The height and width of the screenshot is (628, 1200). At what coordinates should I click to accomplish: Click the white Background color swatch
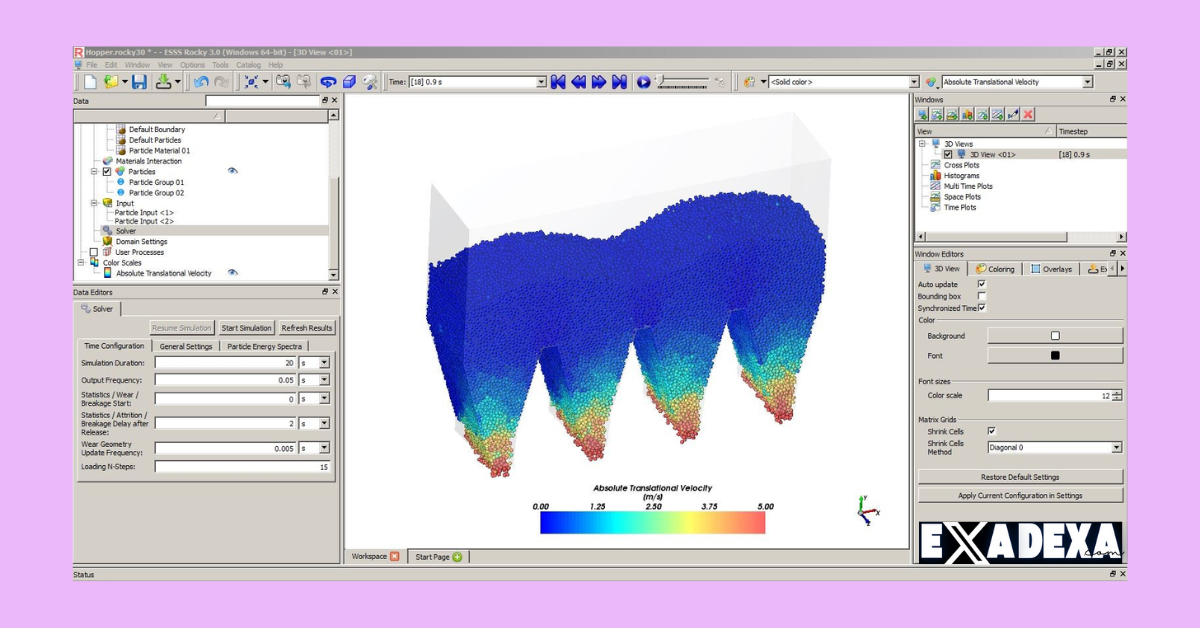tap(1054, 336)
